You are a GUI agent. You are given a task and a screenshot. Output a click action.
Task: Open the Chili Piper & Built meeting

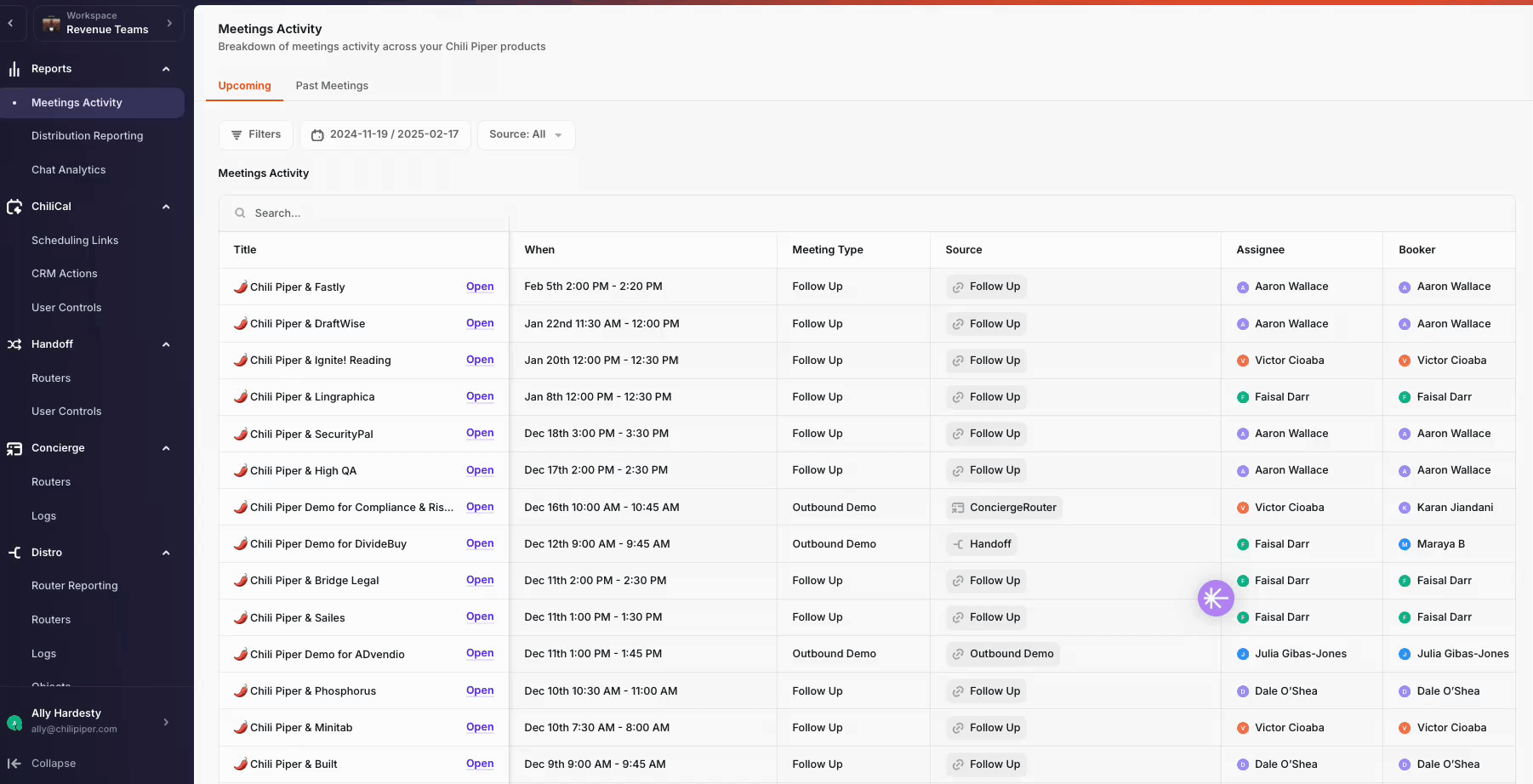click(x=480, y=764)
